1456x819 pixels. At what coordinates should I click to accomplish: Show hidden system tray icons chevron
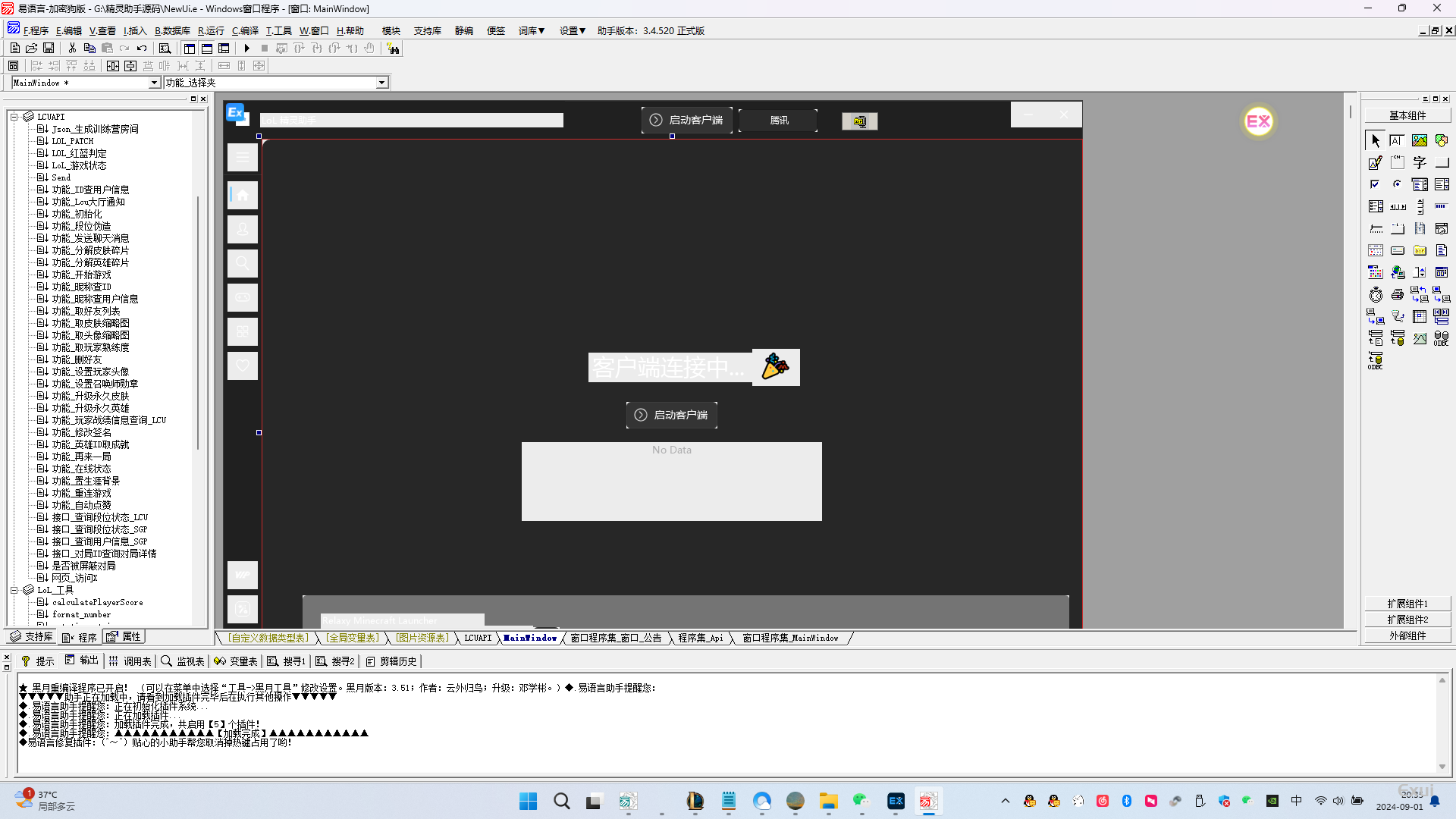pyautogui.click(x=1006, y=801)
